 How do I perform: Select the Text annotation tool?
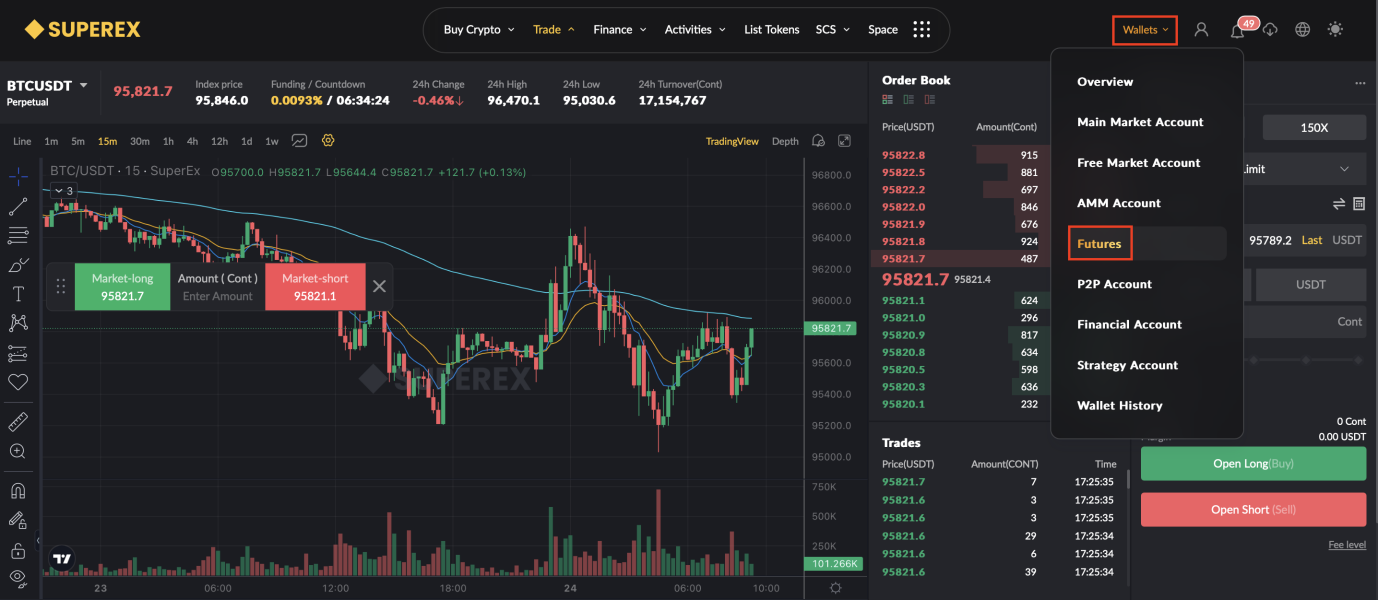pos(18,294)
